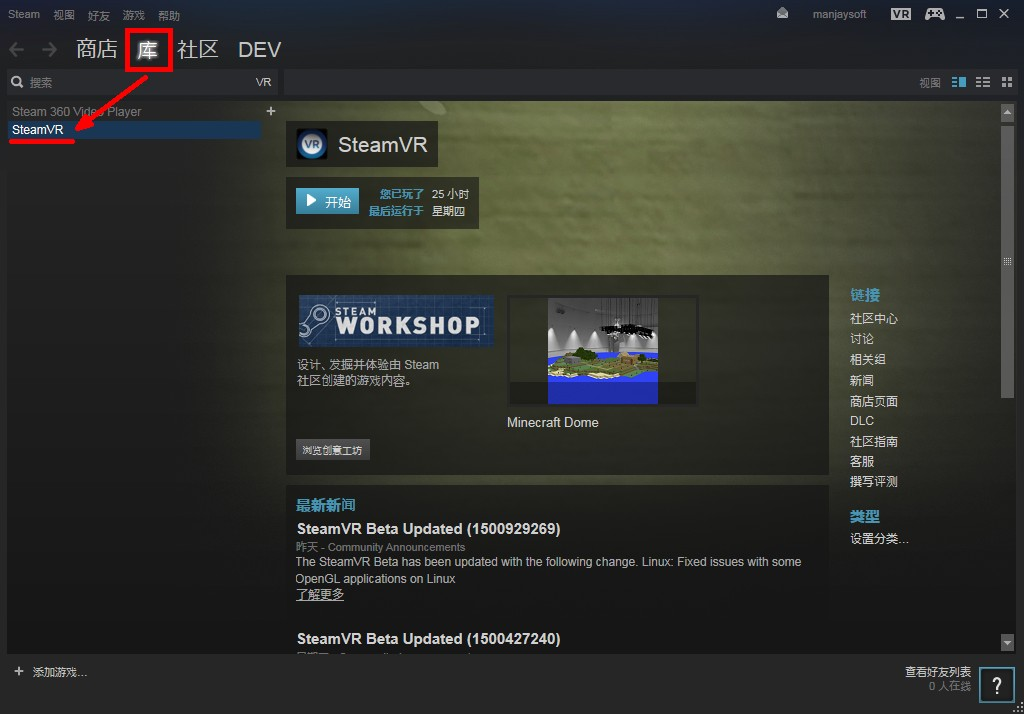Select detail view icon

coord(959,82)
